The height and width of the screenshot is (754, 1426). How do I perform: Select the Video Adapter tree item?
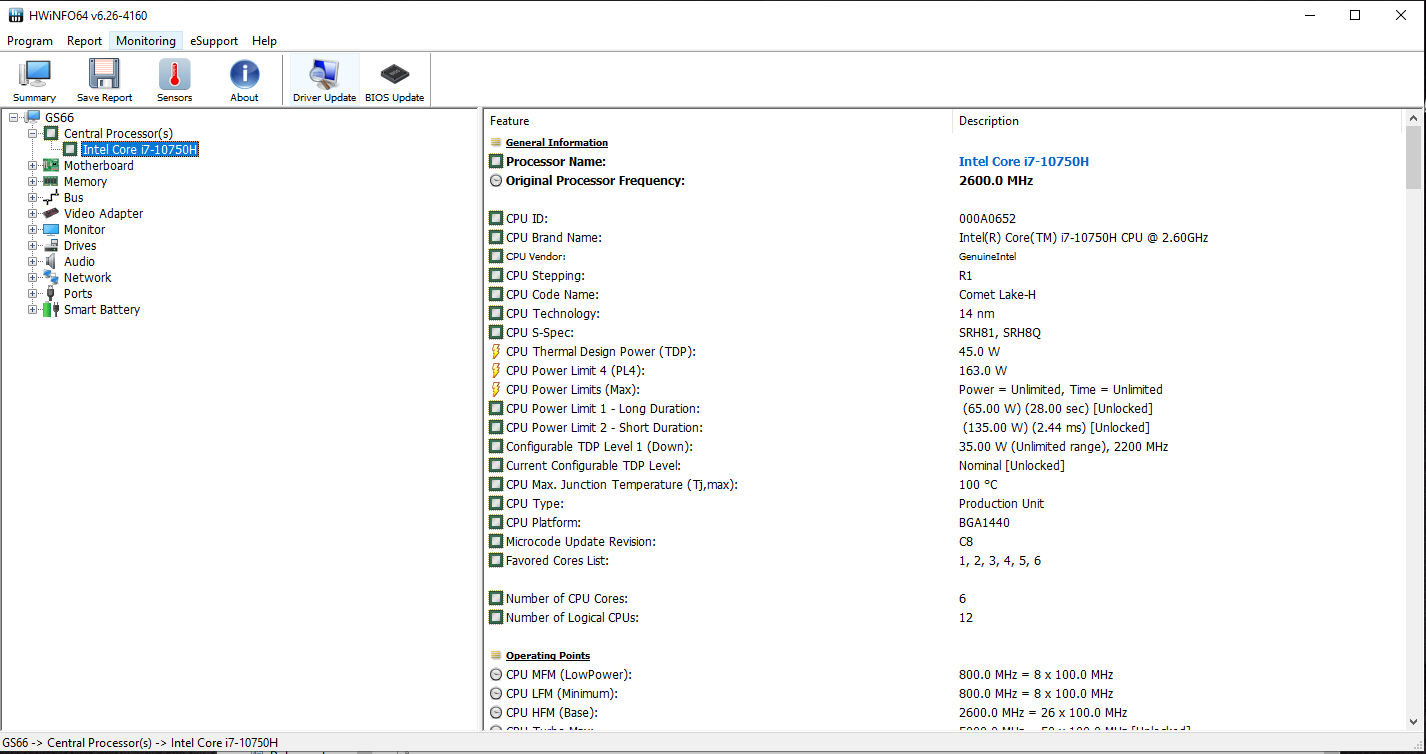[x=103, y=214]
